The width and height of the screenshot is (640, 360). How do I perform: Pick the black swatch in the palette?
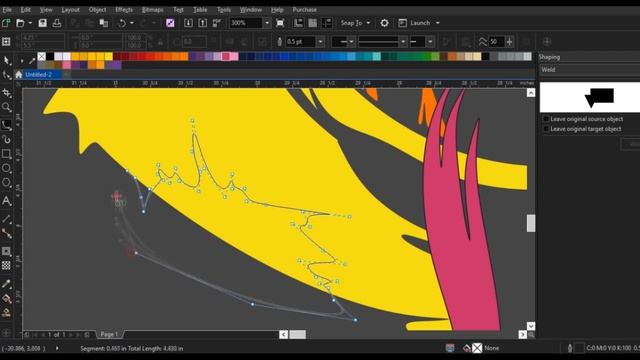tap(50, 56)
